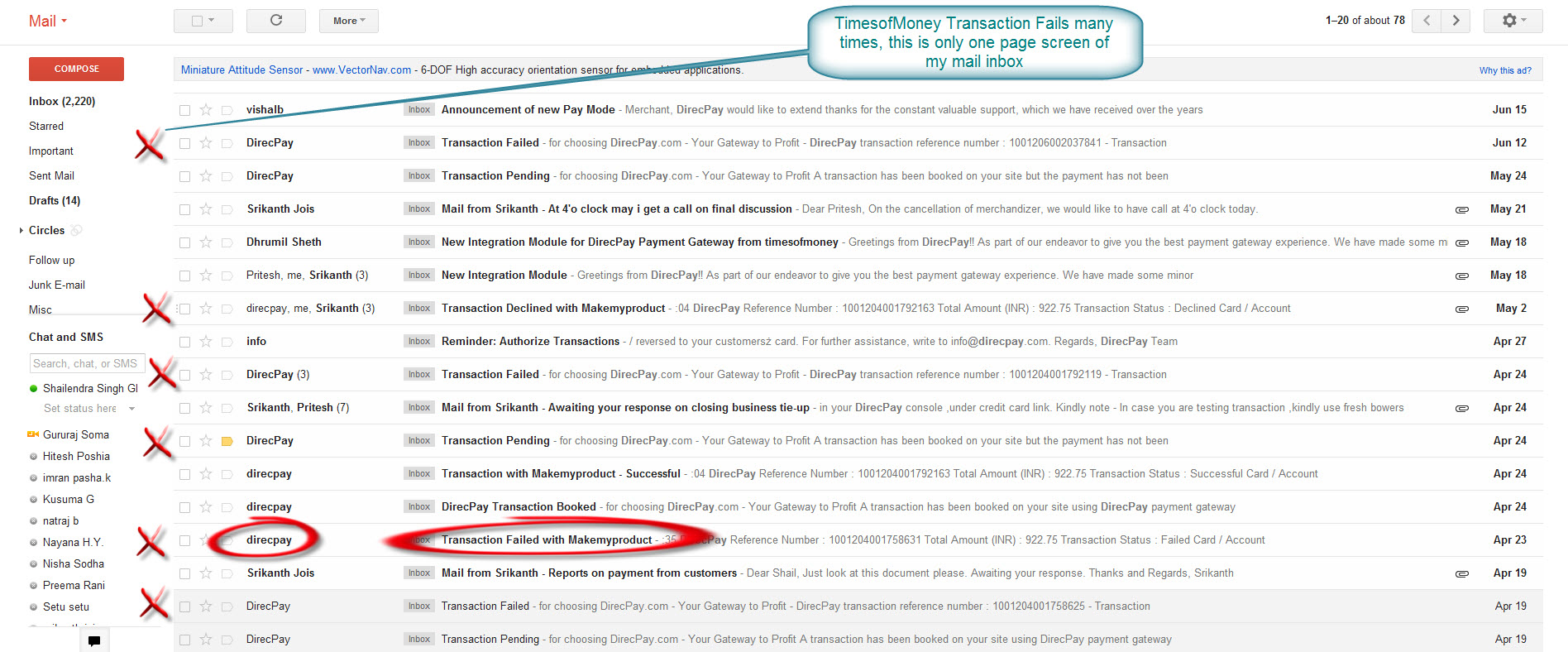1568x652 pixels.
Task: Open the Follow up label
Action: [x=52, y=260]
